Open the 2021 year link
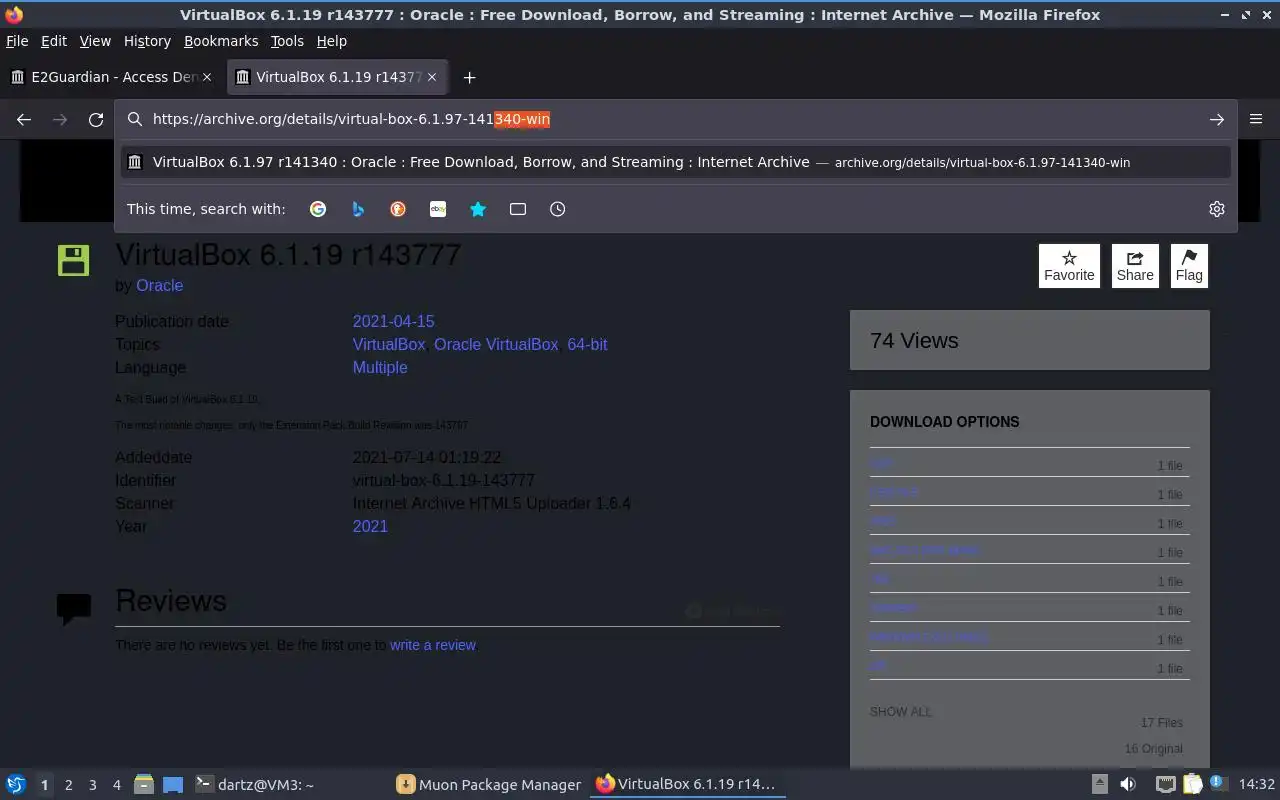The width and height of the screenshot is (1280, 800). [x=370, y=526]
